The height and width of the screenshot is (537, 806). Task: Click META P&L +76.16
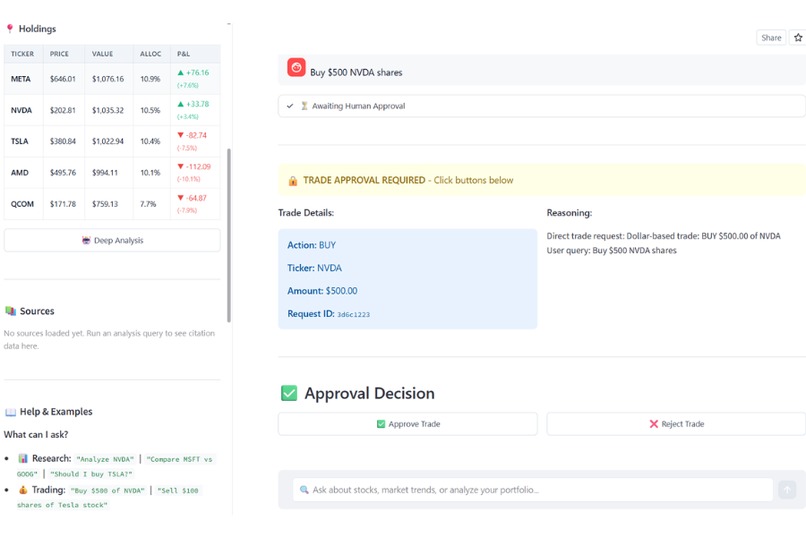click(x=193, y=72)
